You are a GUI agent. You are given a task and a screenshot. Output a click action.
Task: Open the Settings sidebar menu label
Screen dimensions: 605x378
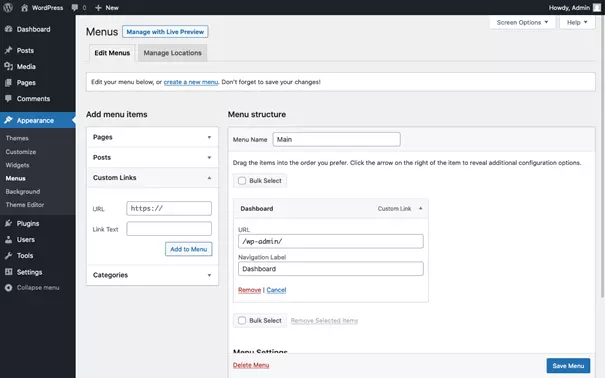coord(29,272)
